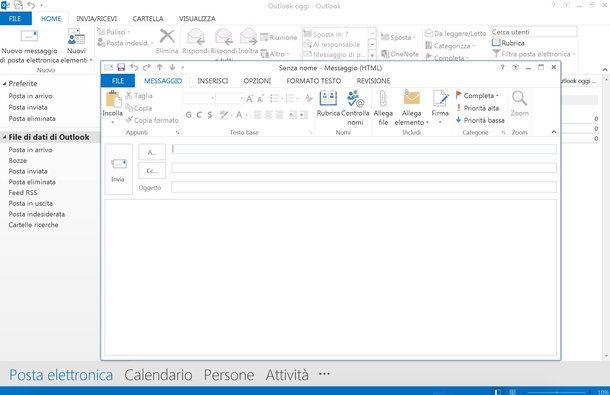610x395 pixels.
Task: Click the Invia send button
Action: 118,169
